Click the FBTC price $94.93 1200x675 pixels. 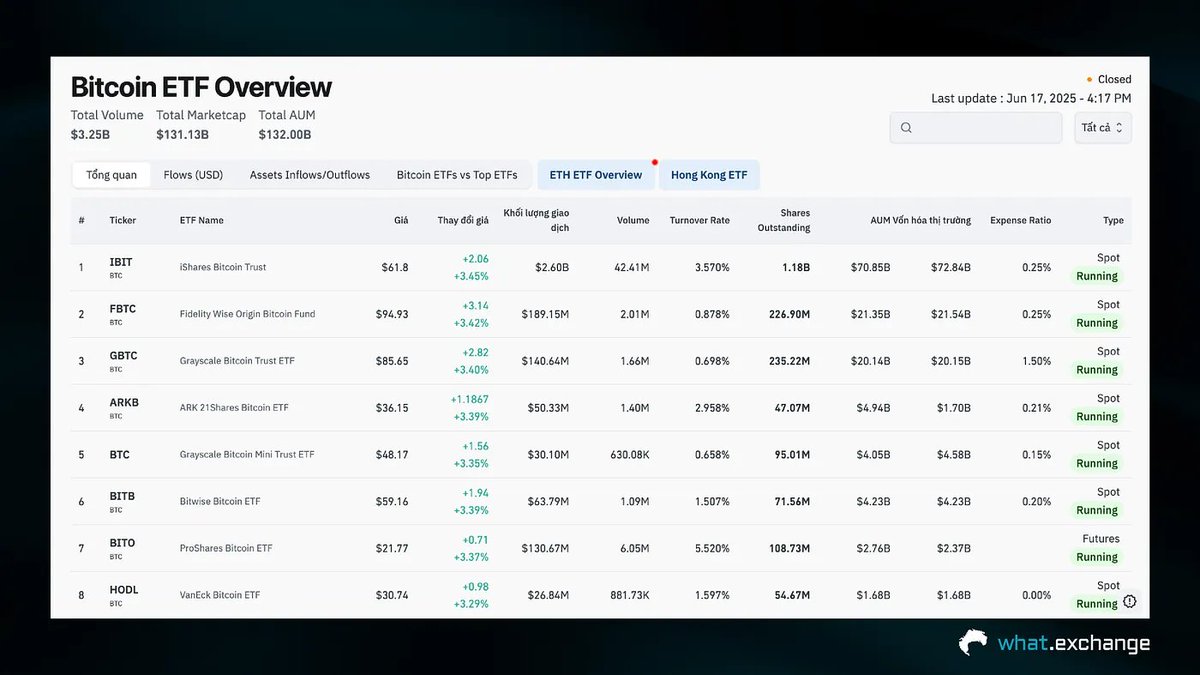392,314
